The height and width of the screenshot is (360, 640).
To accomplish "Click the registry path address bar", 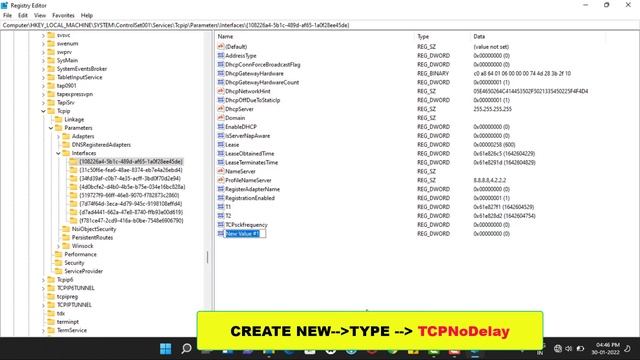I will (x=320, y=25).
